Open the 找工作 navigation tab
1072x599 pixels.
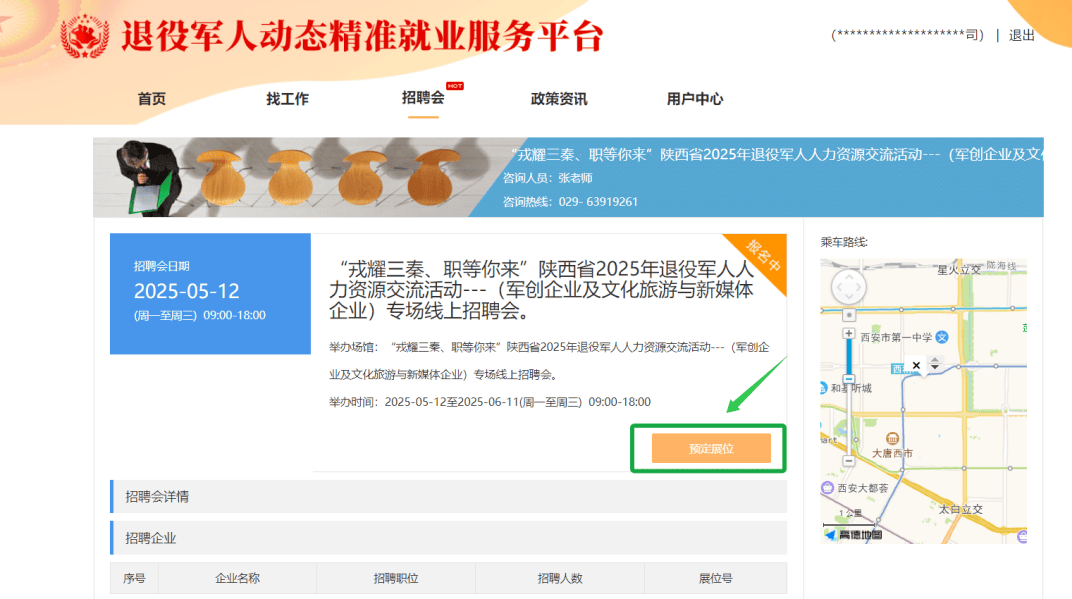(287, 99)
